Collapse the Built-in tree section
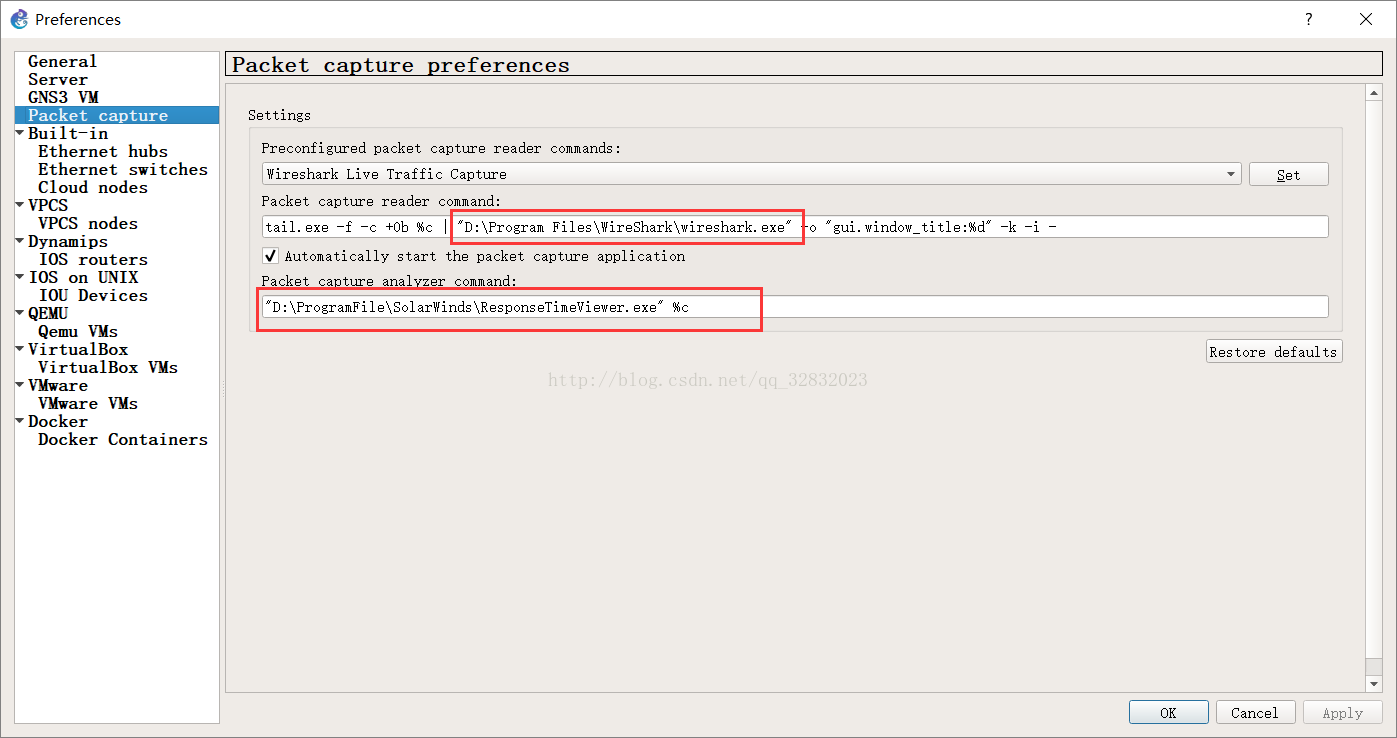1397x738 pixels. pyautogui.click(x=20, y=134)
